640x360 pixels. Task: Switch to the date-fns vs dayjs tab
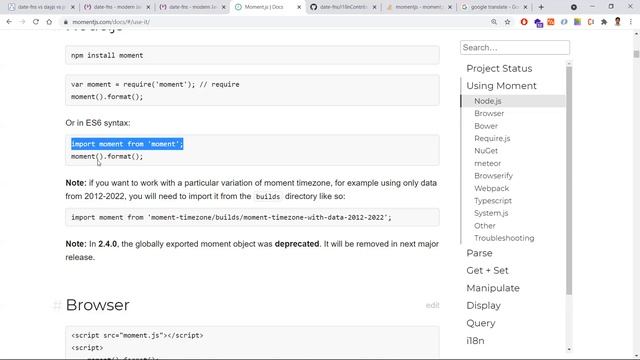[41, 7]
